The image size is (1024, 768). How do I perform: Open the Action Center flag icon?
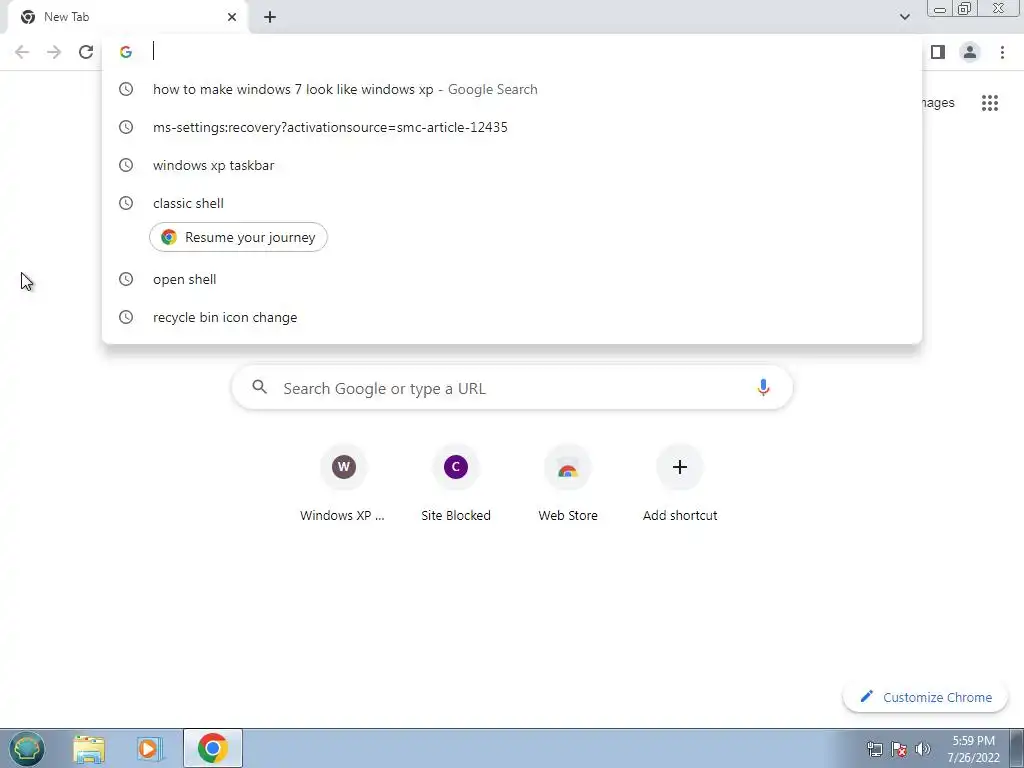click(899, 749)
